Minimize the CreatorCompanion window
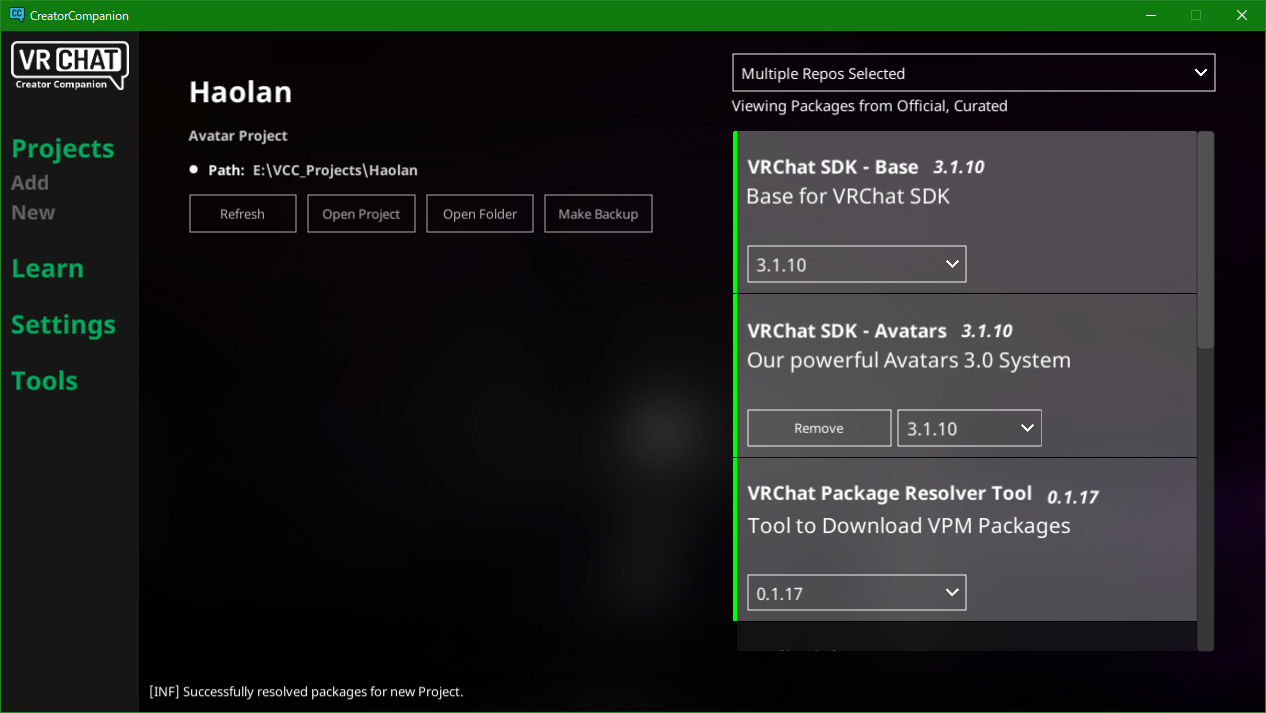Image resolution: width=1266 pixels, height=713 pixels. (1152, 15)
